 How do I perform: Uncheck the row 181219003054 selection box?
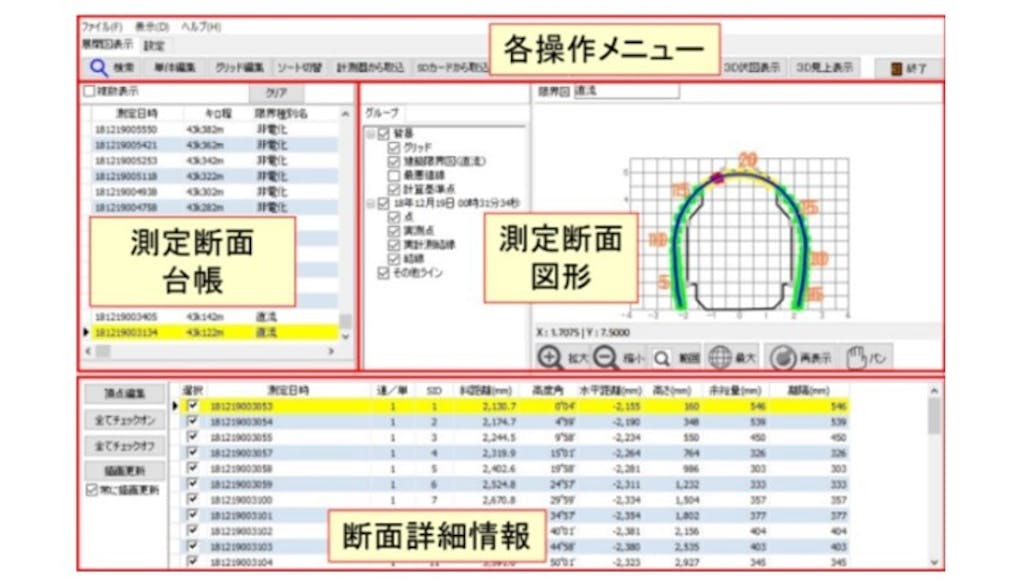coord(192,421)
